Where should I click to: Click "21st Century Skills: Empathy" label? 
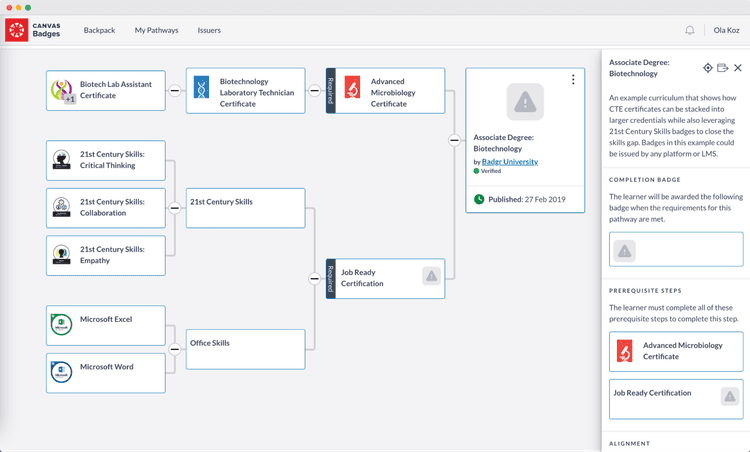click(112, 255)
